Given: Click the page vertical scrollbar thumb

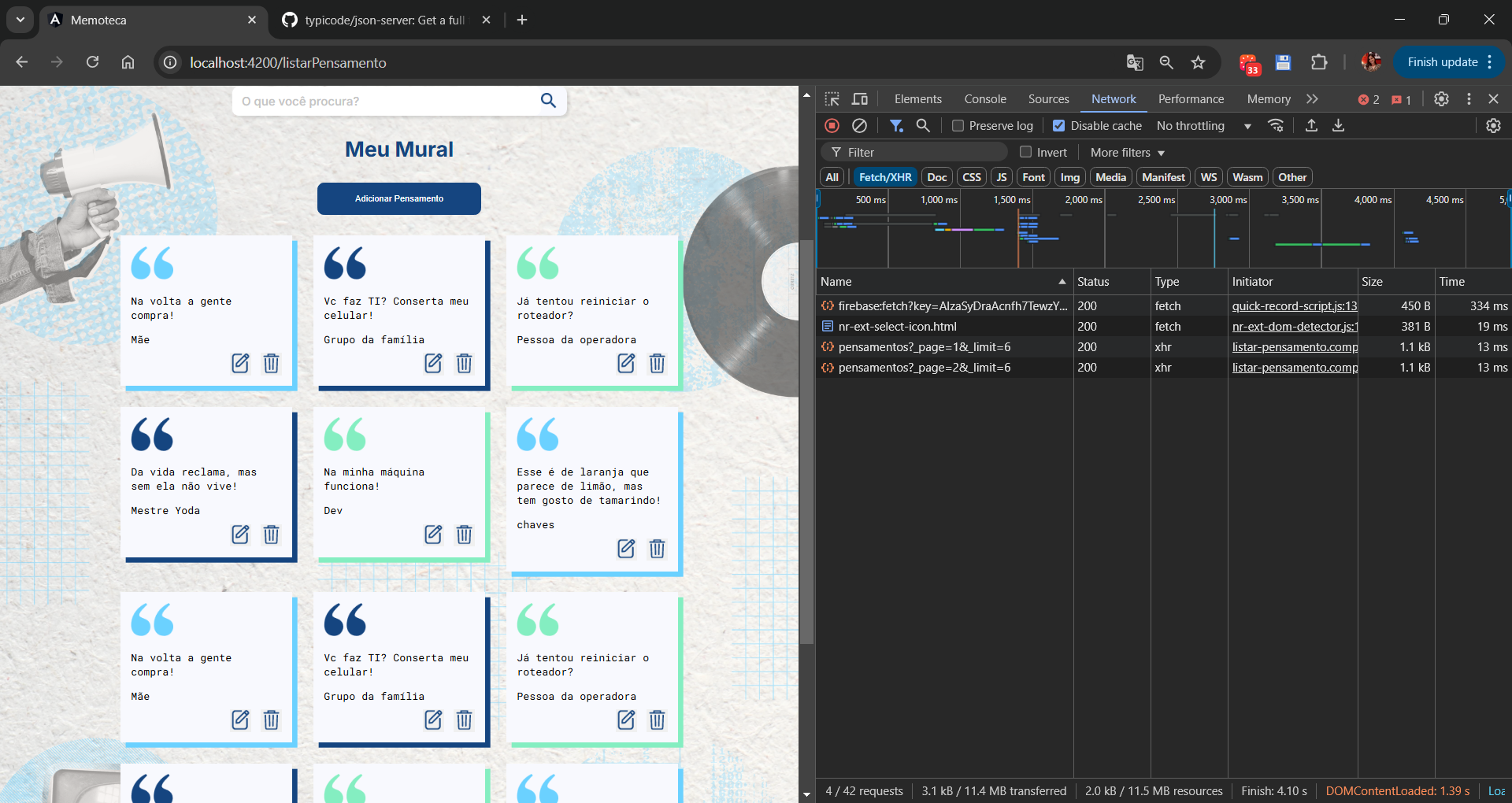Looking at the screenshot, I should point(806,441).
